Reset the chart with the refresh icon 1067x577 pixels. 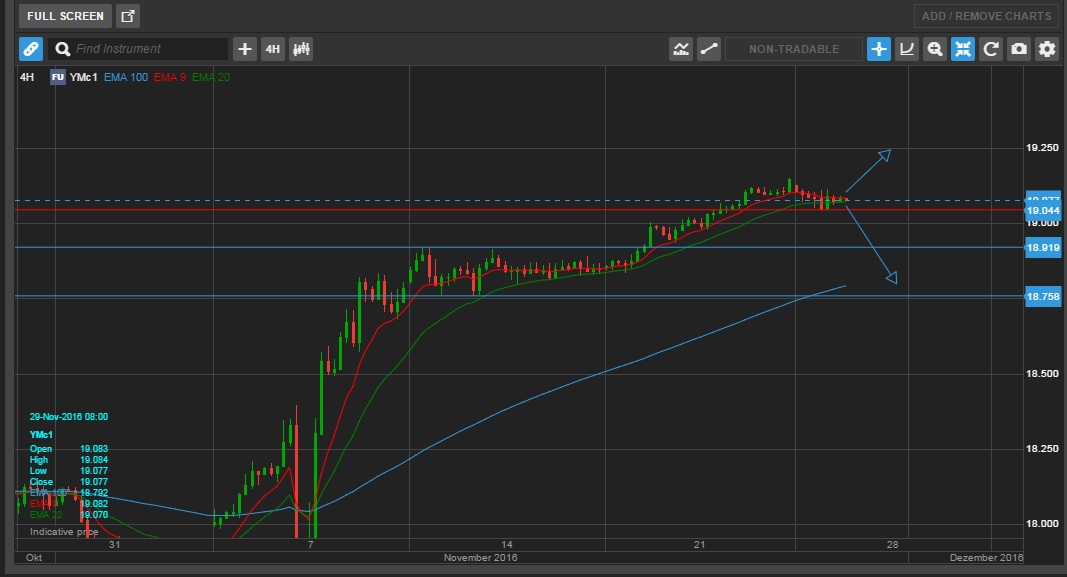point(991,49)
